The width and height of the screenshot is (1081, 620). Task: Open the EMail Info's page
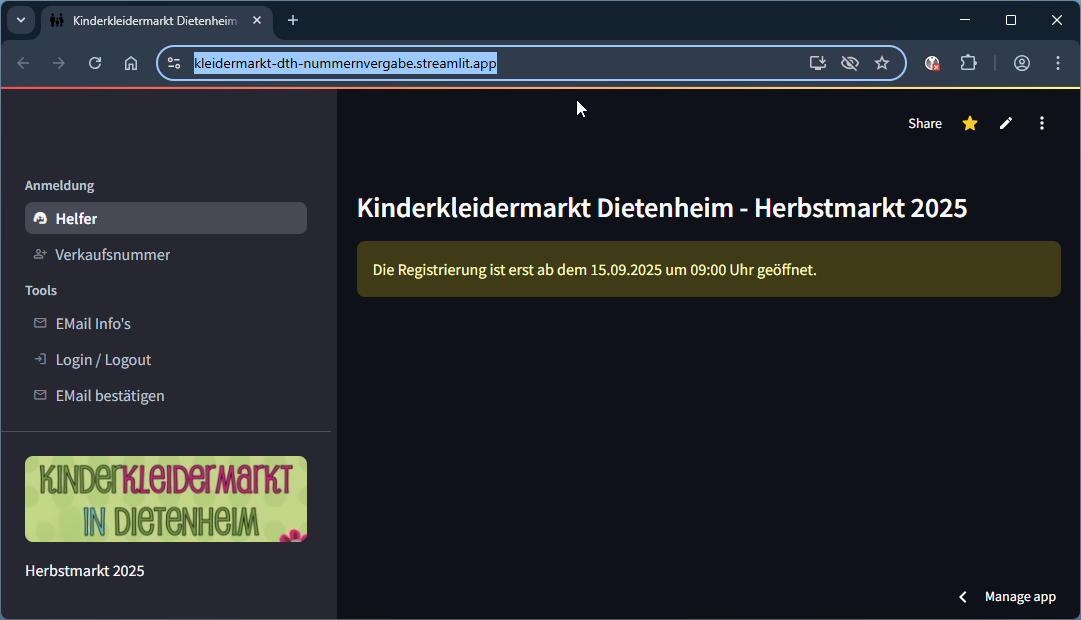pyautogui.click(x=93, y=324)
